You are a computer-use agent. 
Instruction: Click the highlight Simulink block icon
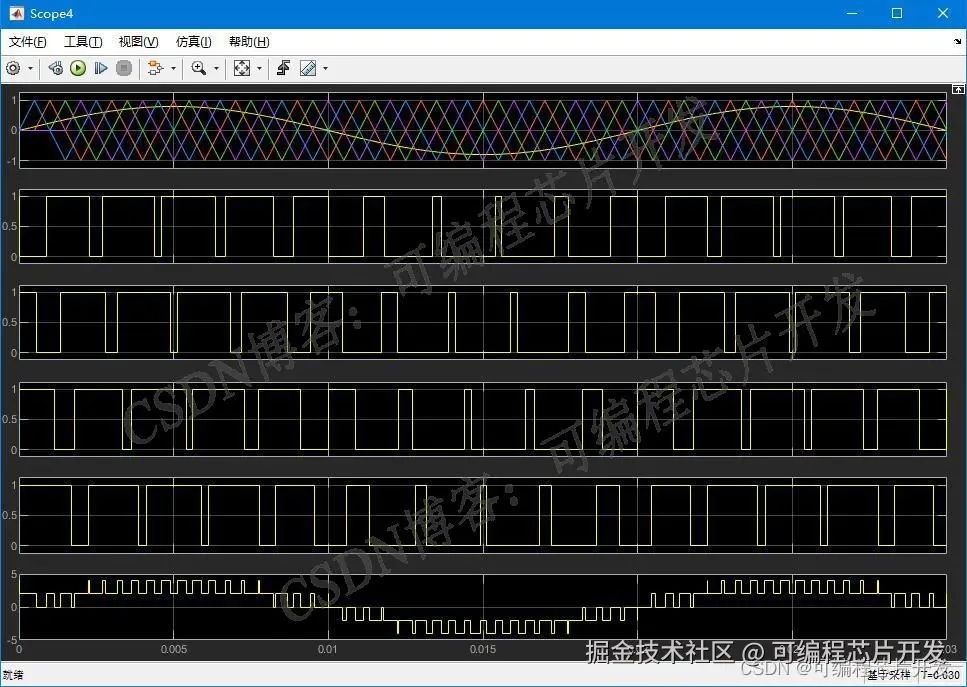[155, 68]
